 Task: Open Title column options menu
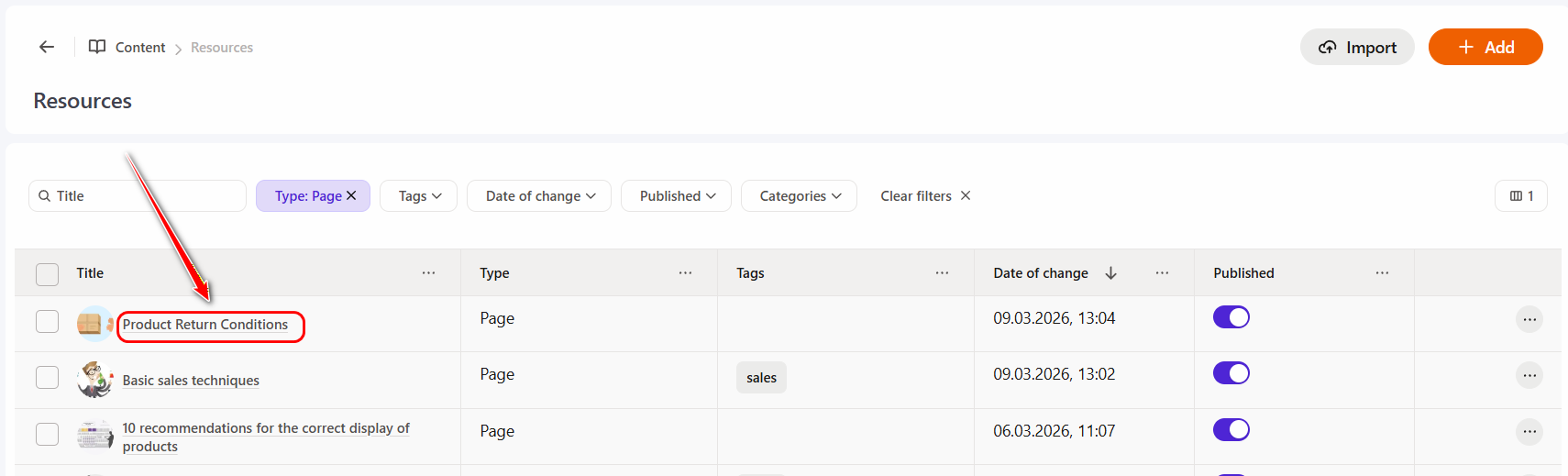(x=428, y=272)
